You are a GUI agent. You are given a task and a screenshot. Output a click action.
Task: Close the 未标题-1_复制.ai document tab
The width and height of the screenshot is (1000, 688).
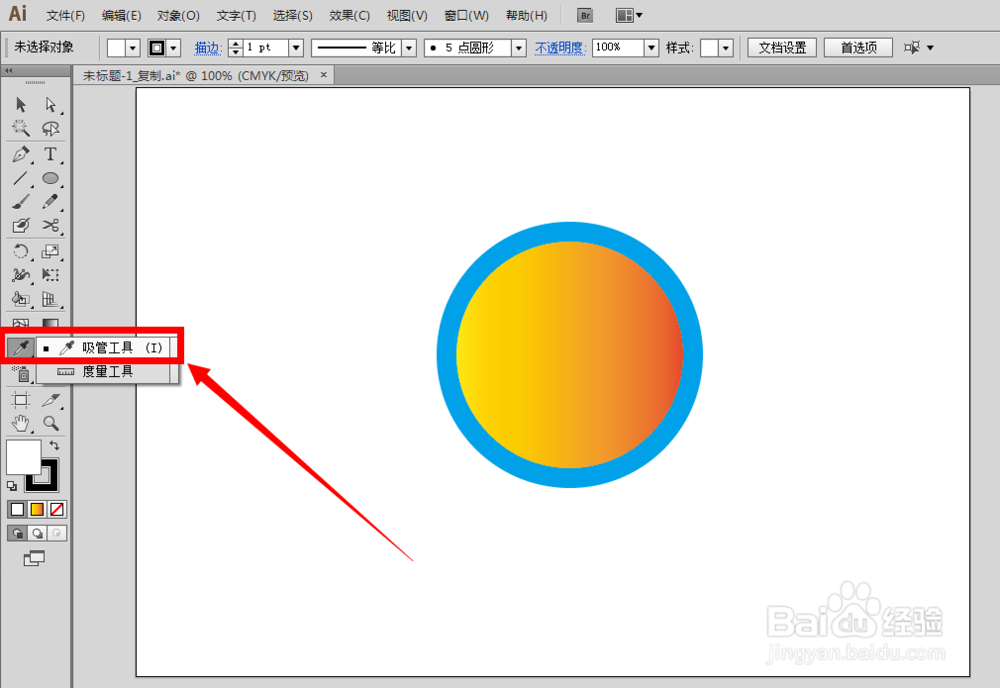323,75
